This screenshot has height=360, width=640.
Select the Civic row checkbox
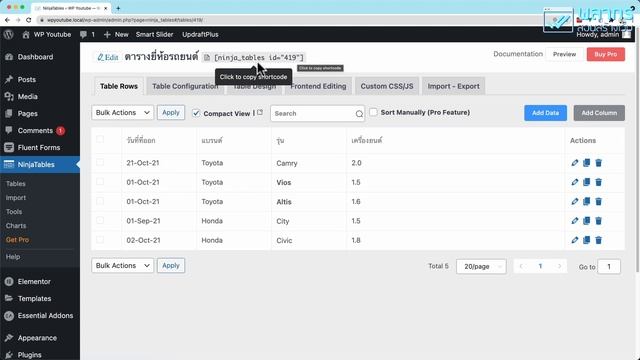click(x=100, y=240)
